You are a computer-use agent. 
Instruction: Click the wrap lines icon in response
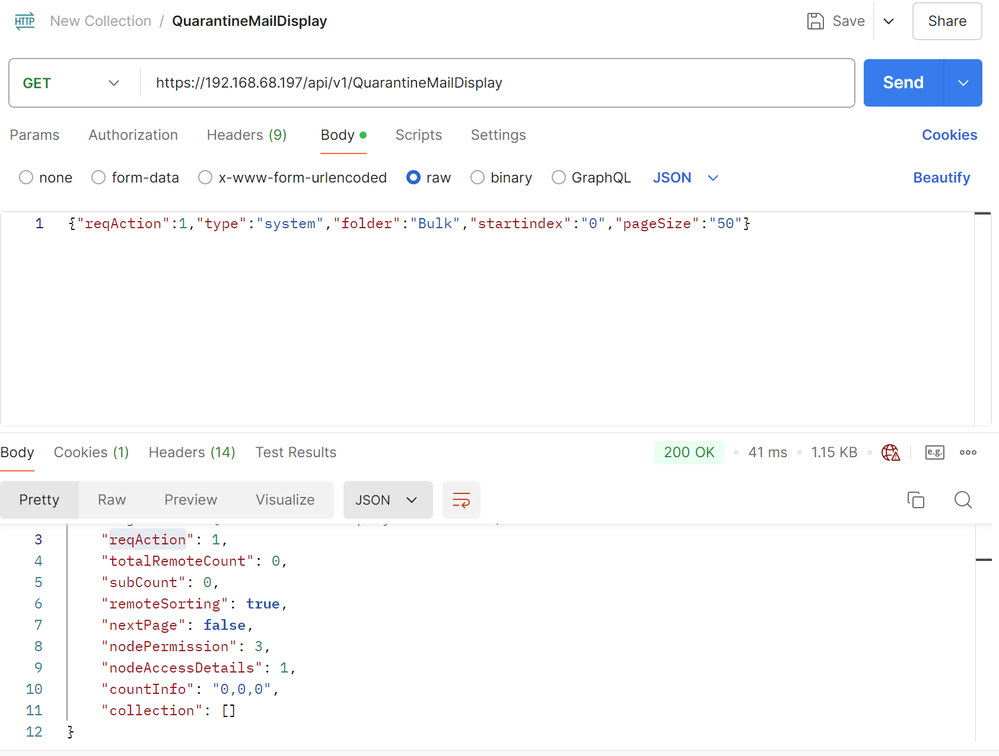pyautogui.click(x=461, y=500)
